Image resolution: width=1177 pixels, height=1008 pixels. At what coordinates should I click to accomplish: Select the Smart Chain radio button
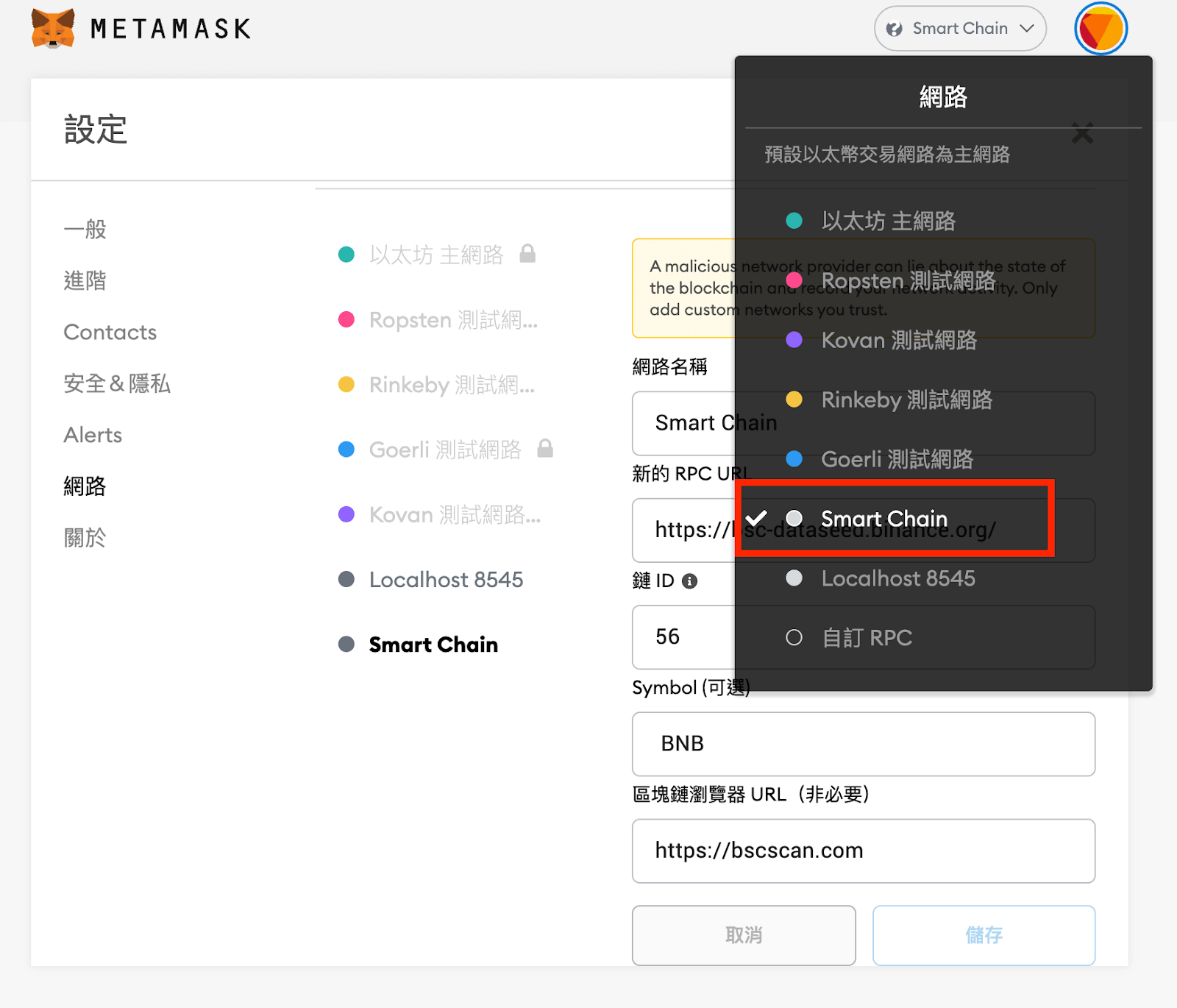794,519
